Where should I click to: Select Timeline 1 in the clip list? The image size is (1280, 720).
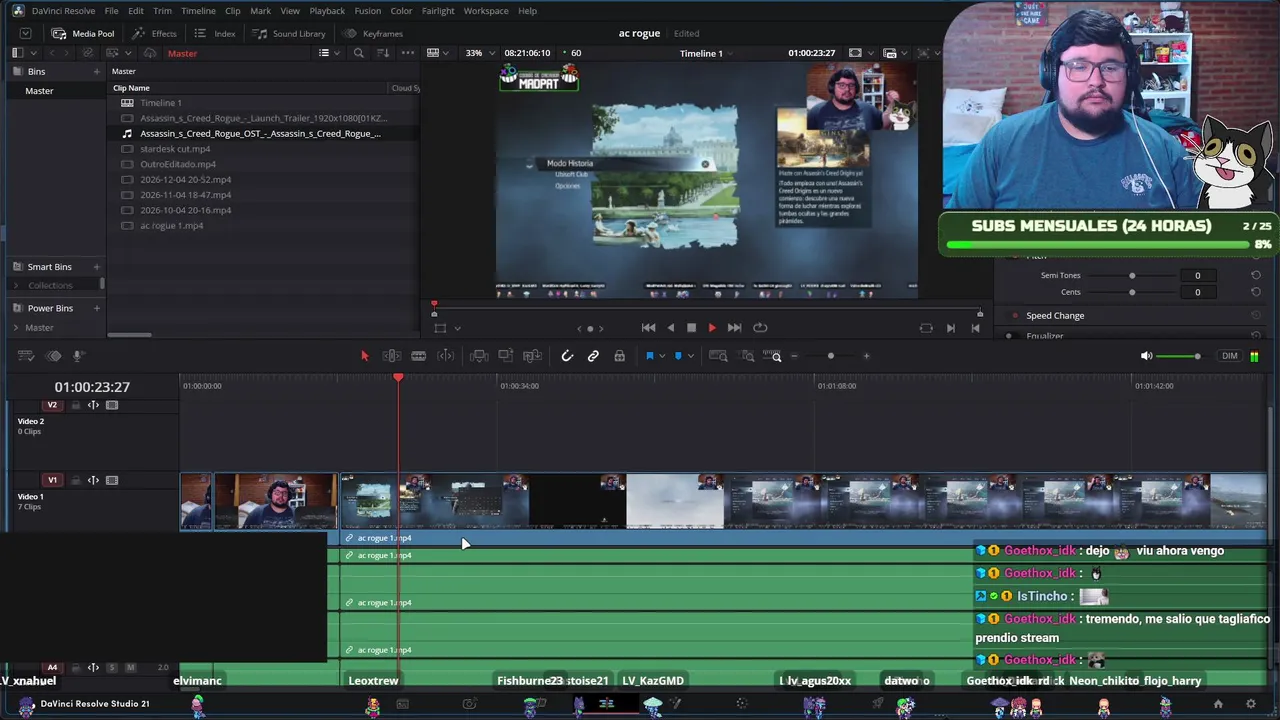(x=161, y=103)
